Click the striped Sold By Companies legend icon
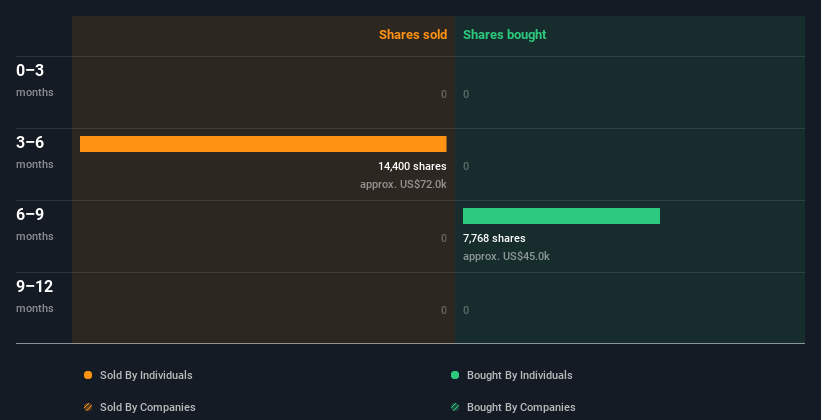 click(88, 407)
